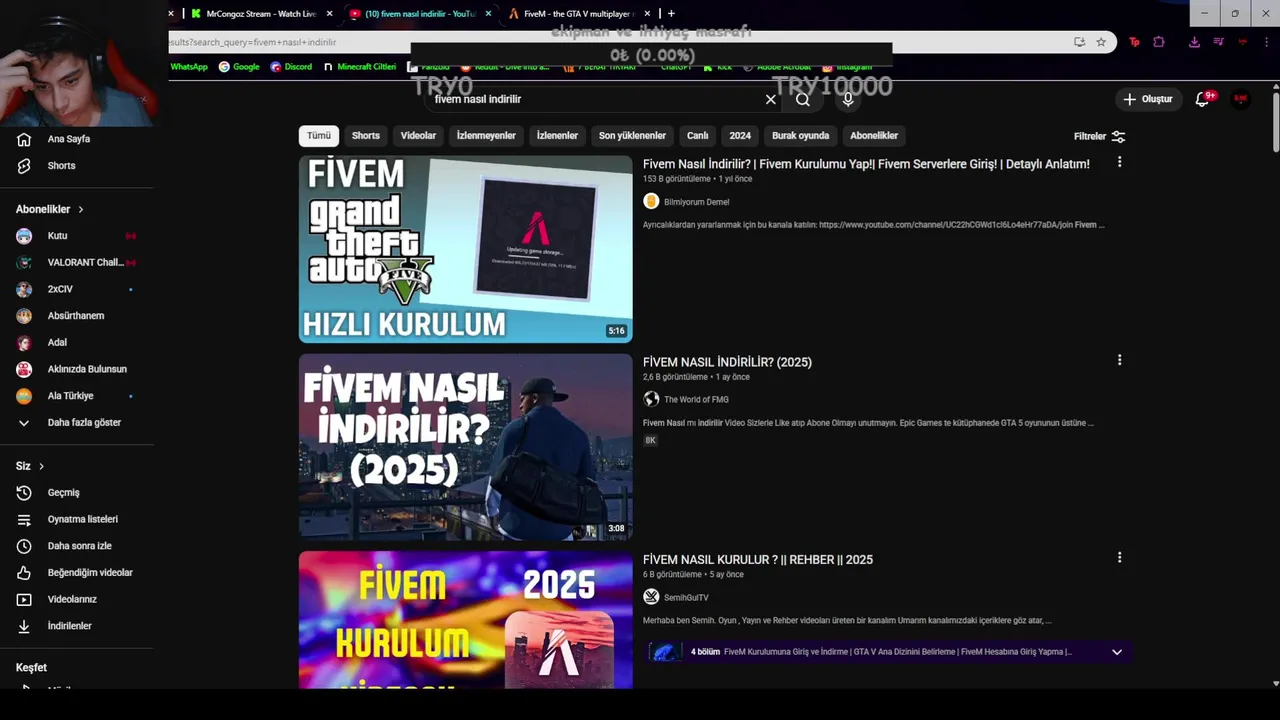Select the Burak oyunda filter chip
The image size is (1280, 720).
(x=800, y=136)
